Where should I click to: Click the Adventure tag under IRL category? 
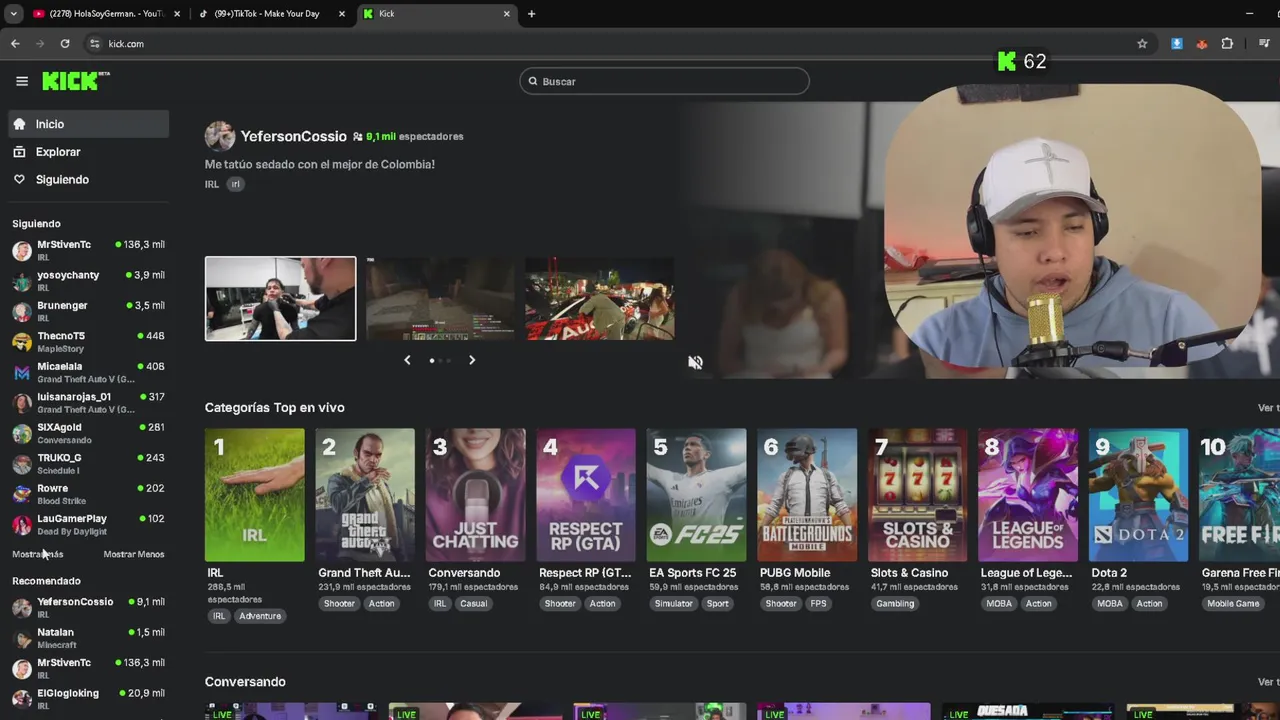260,616
